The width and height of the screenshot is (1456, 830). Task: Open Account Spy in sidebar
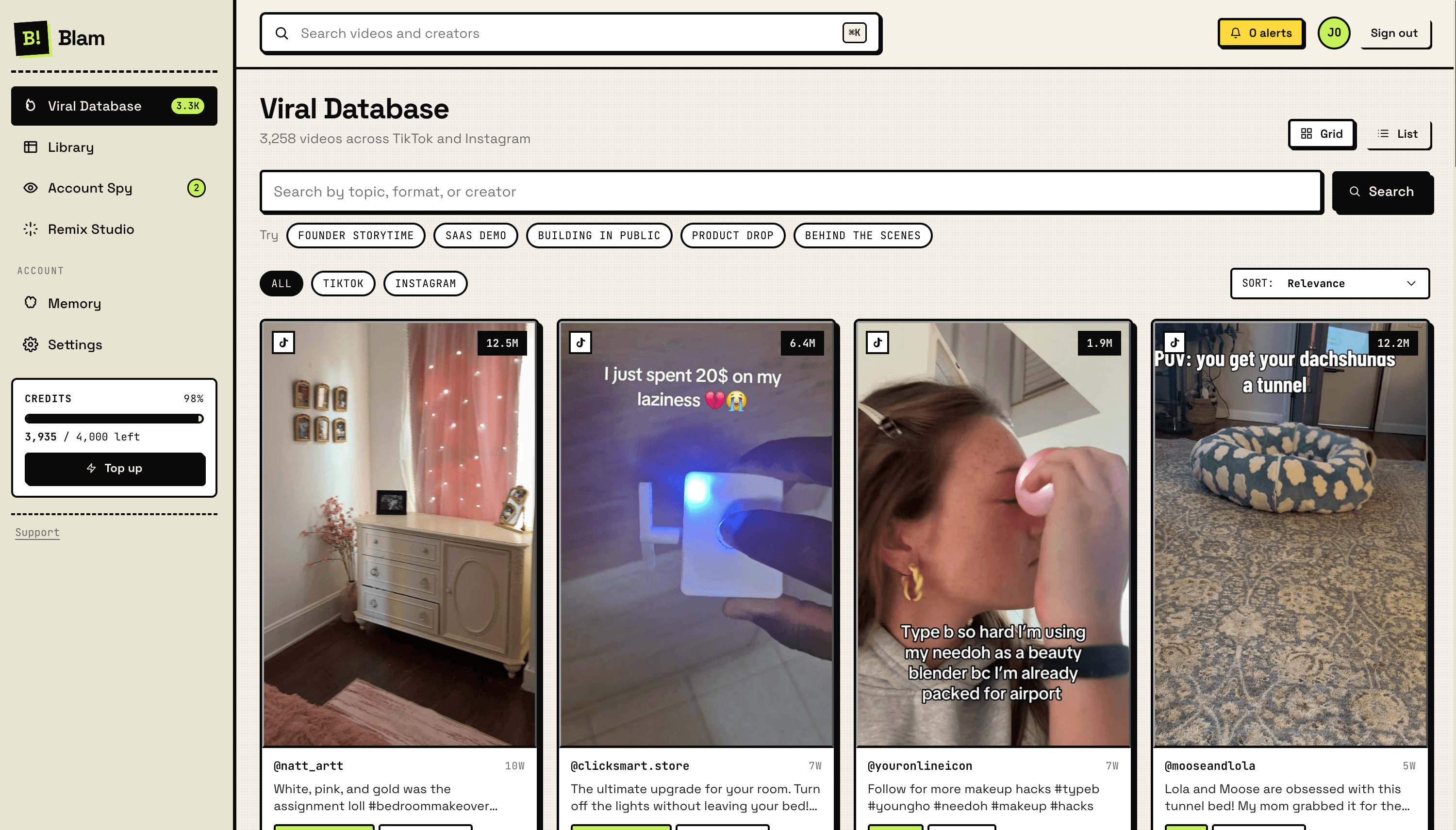(114, 188)
